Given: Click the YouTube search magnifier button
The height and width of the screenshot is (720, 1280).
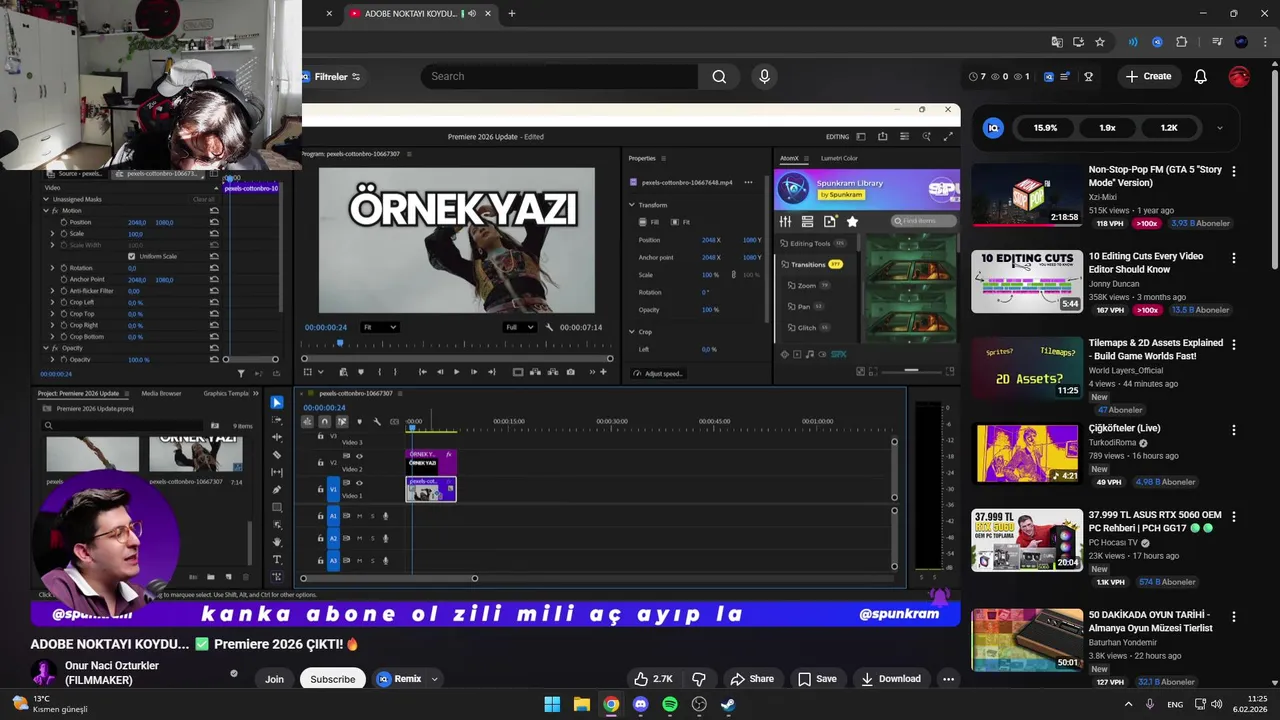Looking at the screenshot, I should click(x=719, y=76).
